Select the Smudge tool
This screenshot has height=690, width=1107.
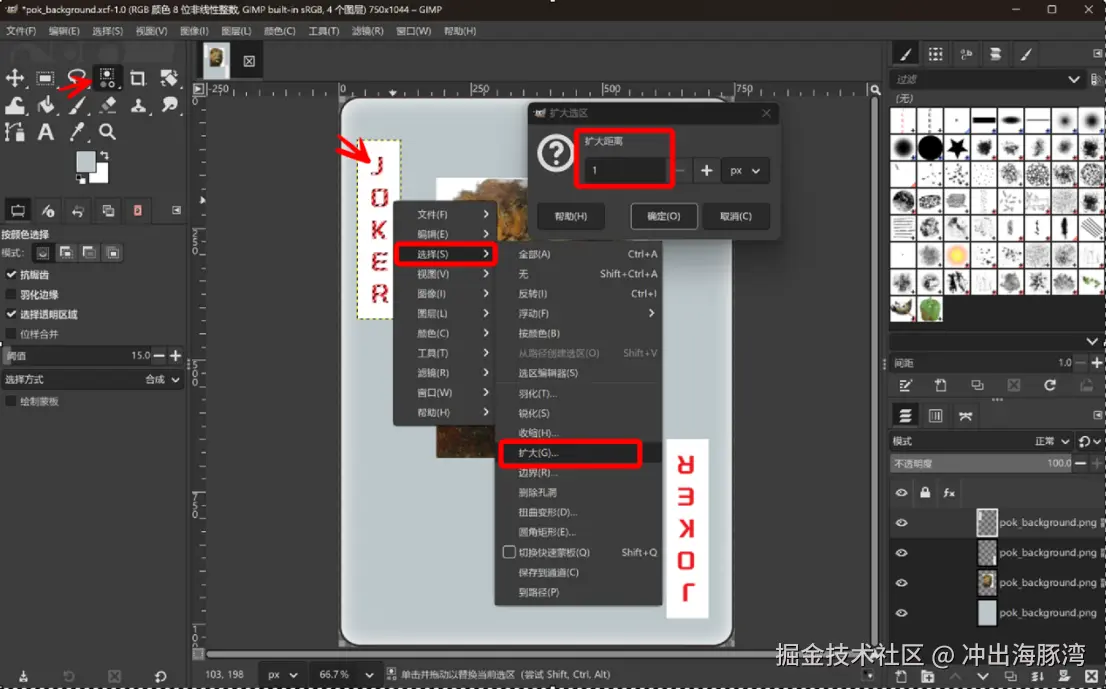point(169,105)
